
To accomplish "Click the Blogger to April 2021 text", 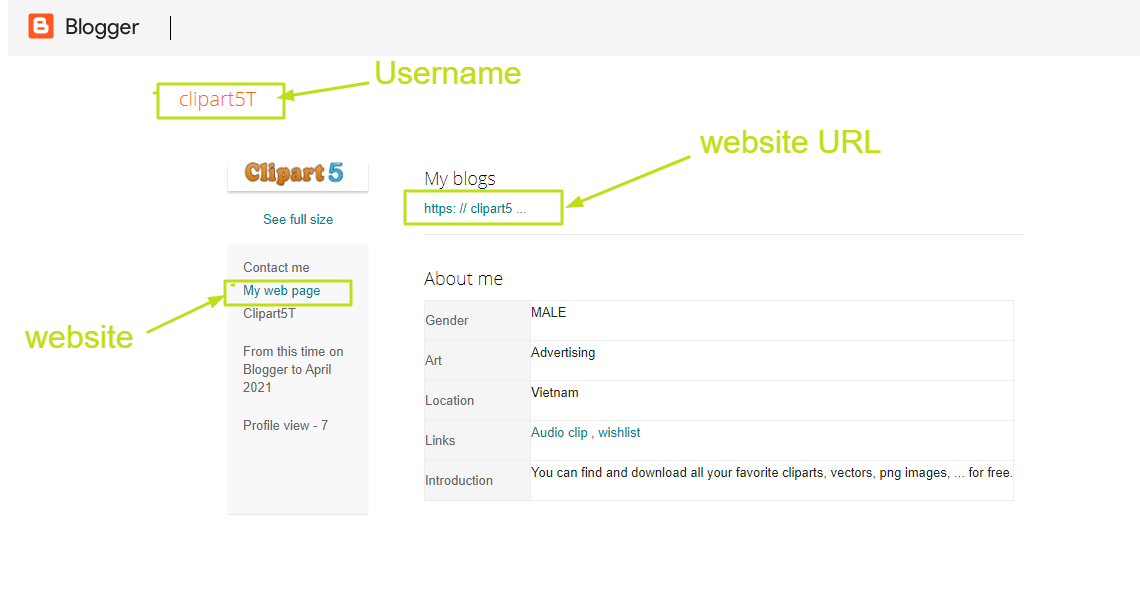I will [x=287, y=378].
